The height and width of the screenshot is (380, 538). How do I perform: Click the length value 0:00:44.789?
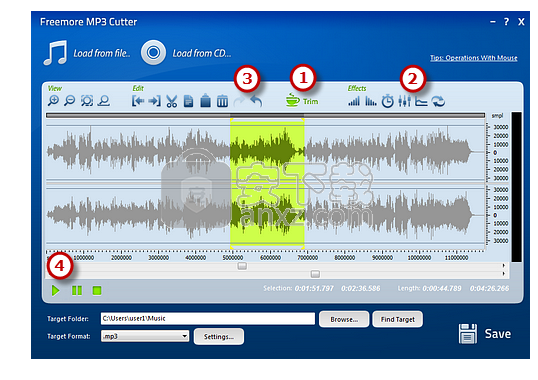click(442, 288)
